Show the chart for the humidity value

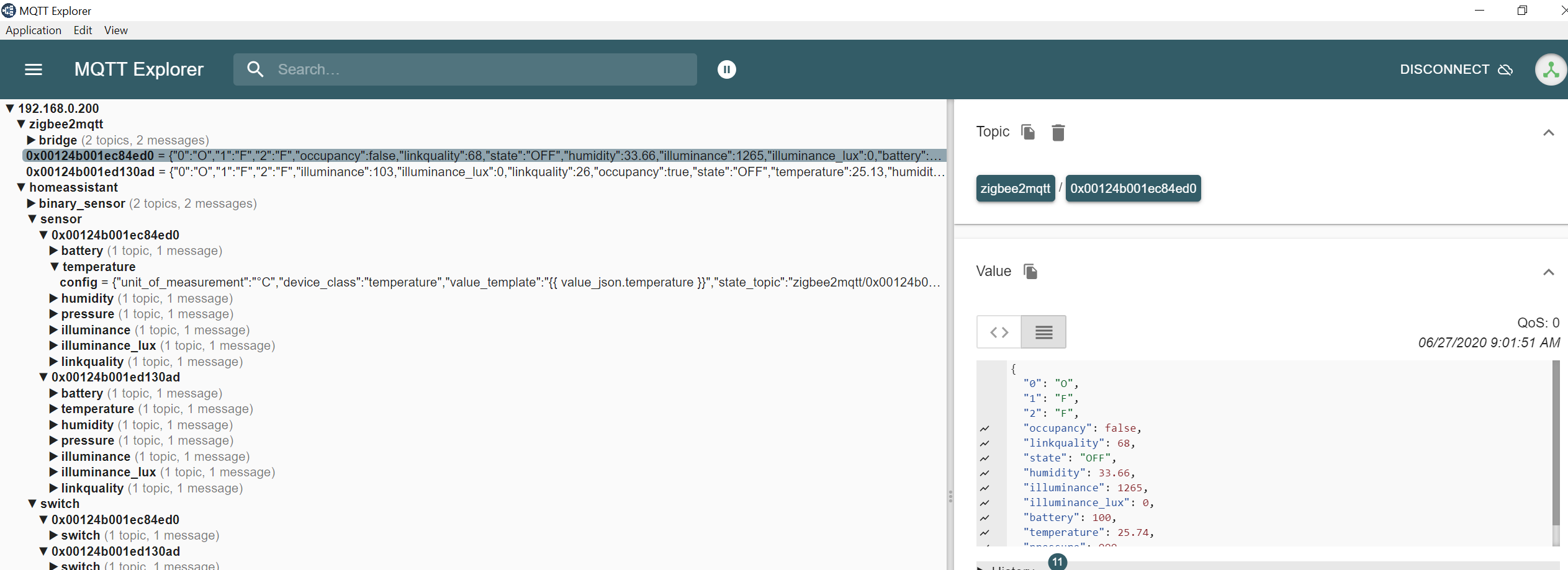tap(985, 473)
